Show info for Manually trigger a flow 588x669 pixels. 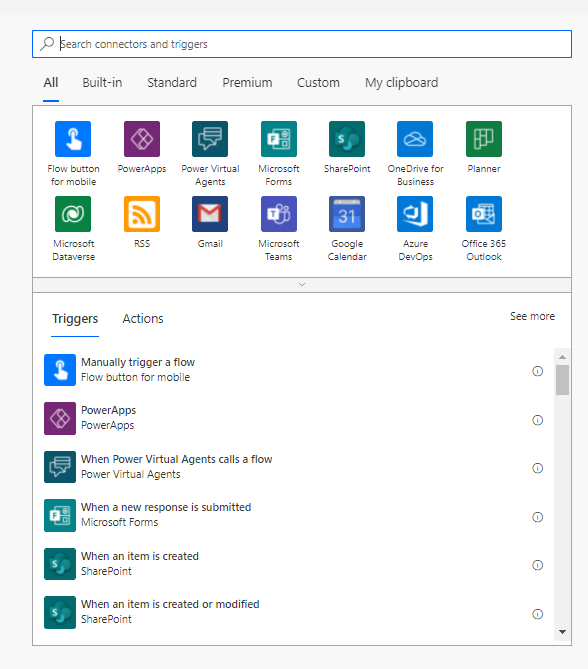pos(538,371)
